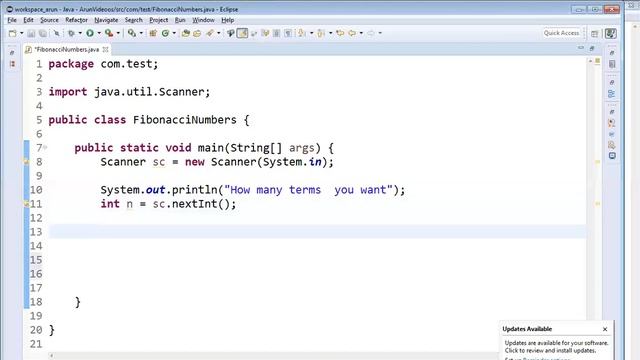The height and width of the screenshot is (360, 640).
Task: Open the Package Explorer fast view icon
Action: click(12, 64)
